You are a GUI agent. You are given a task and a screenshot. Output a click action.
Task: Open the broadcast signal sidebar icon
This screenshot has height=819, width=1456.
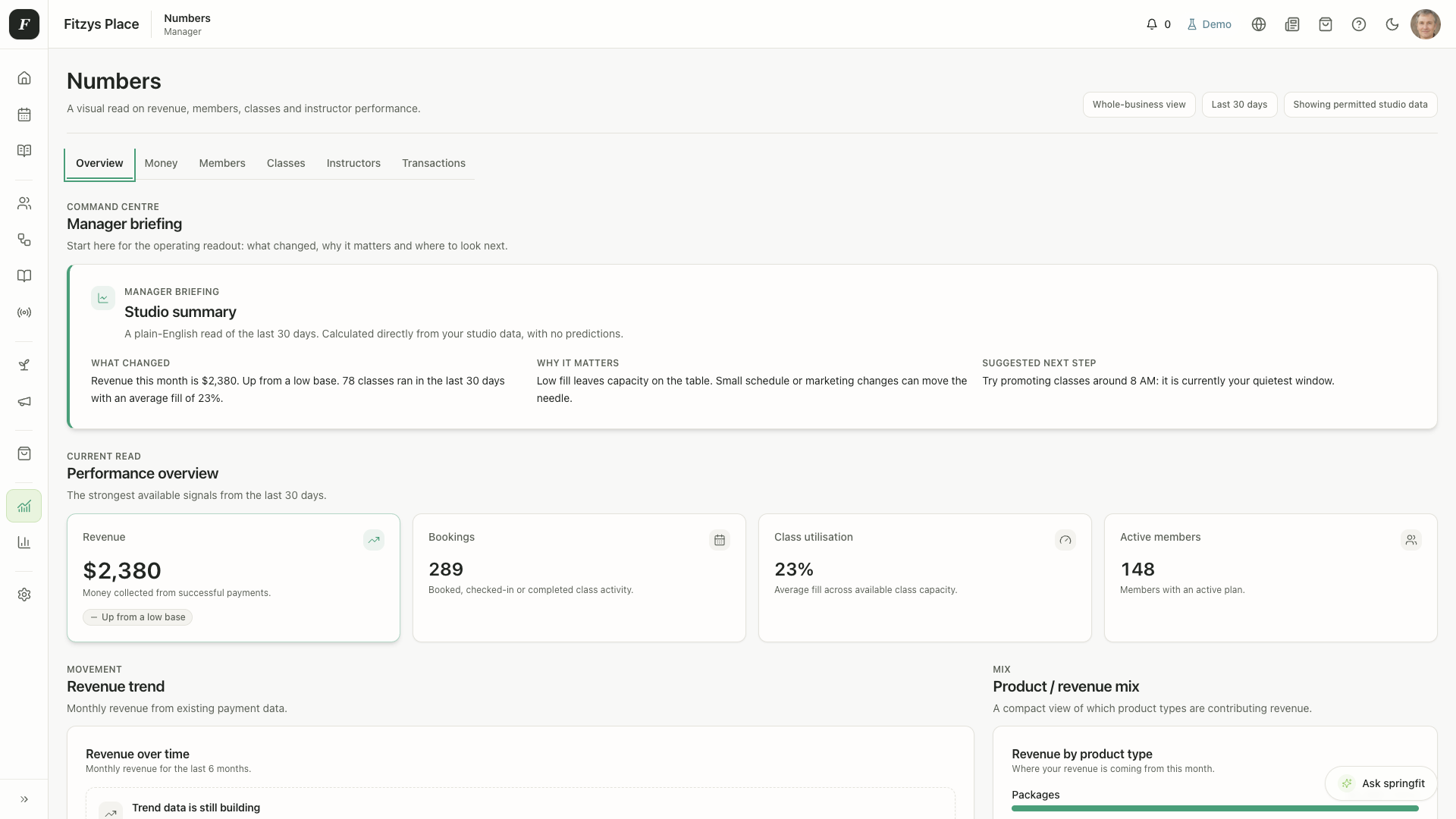tap(24, 312)
